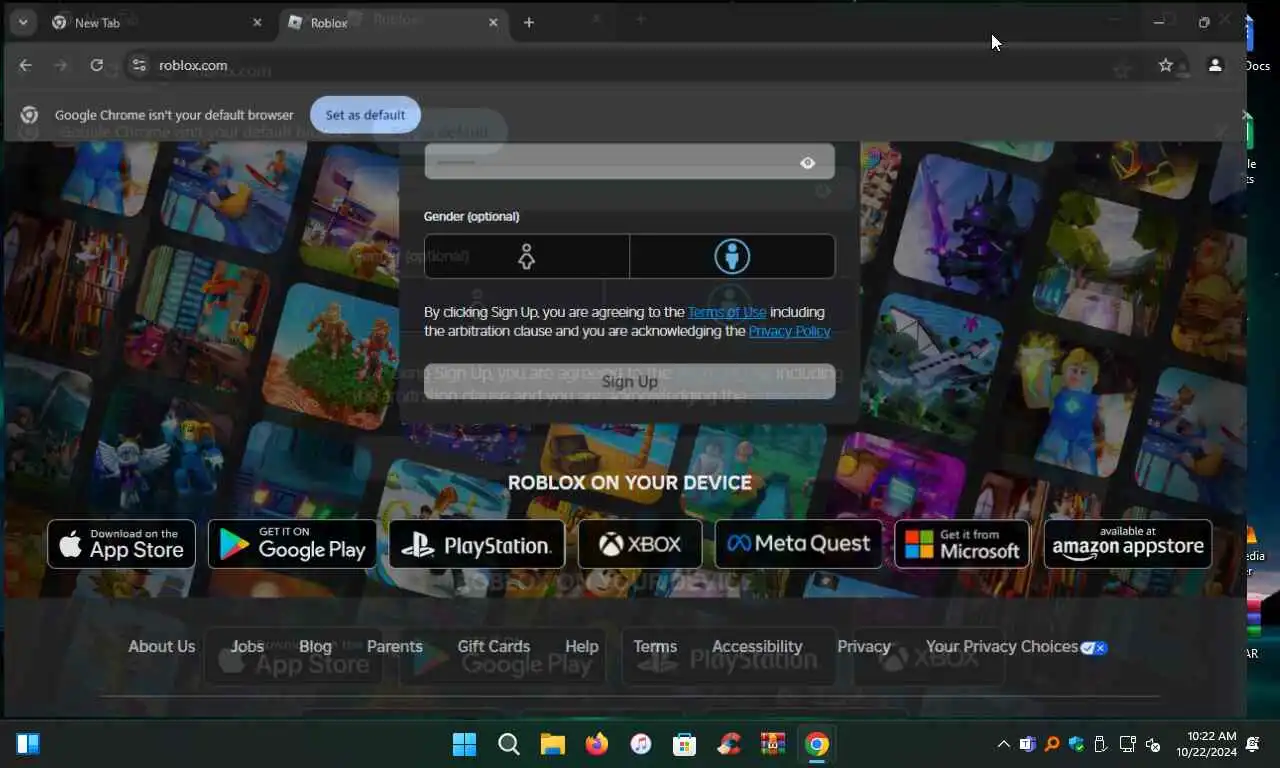Switch to the New Tab browser tab
The height and width of the screenshot is (768, 1280).
(x=150, y=22)
